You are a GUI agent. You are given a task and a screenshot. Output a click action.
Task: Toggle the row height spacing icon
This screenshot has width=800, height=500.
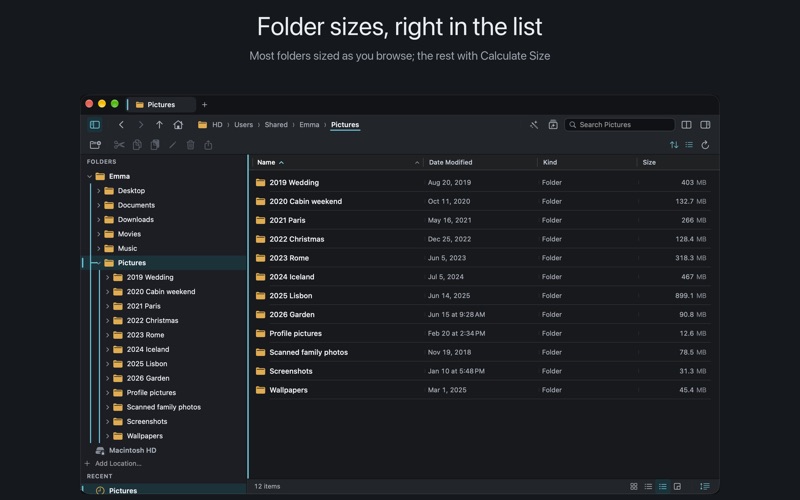pos(705,486)
